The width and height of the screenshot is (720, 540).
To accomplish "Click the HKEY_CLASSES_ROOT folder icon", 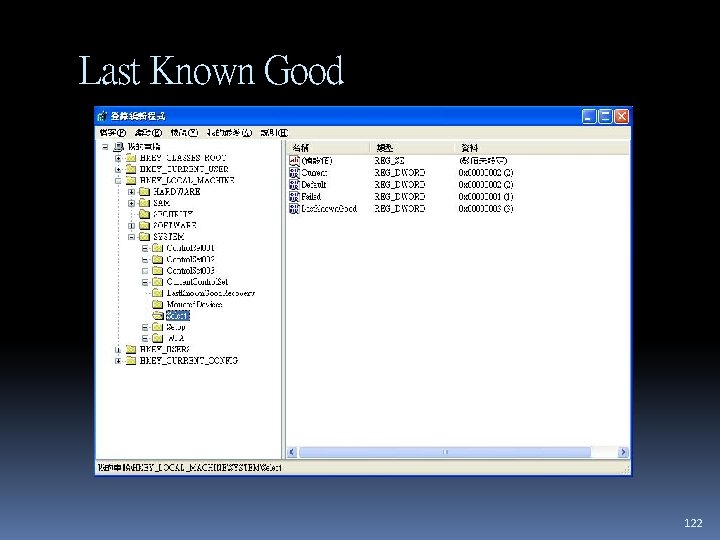I will (131, 158).
